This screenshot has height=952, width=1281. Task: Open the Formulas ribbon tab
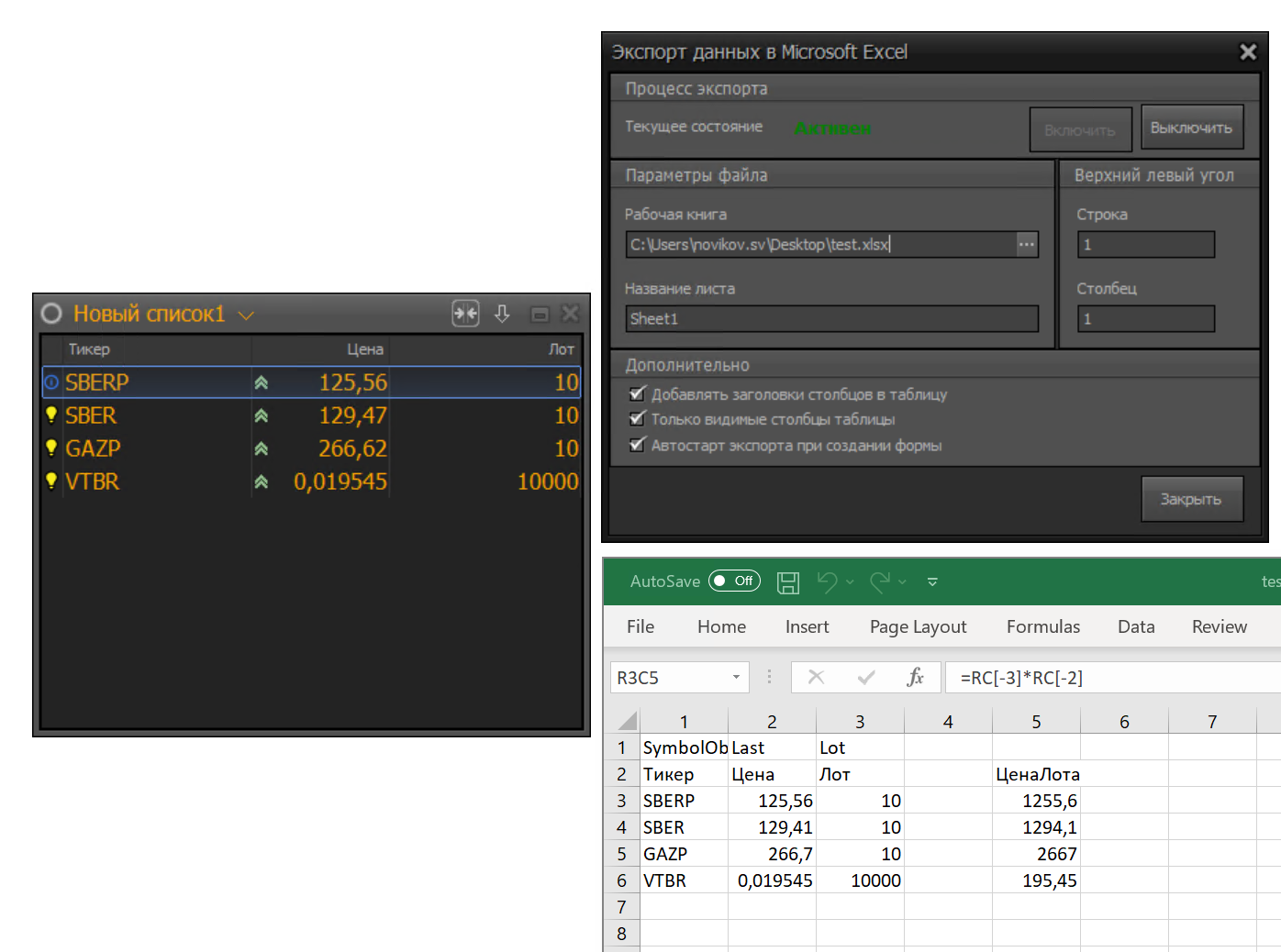pyautogui.click(x=1042, y=626)
